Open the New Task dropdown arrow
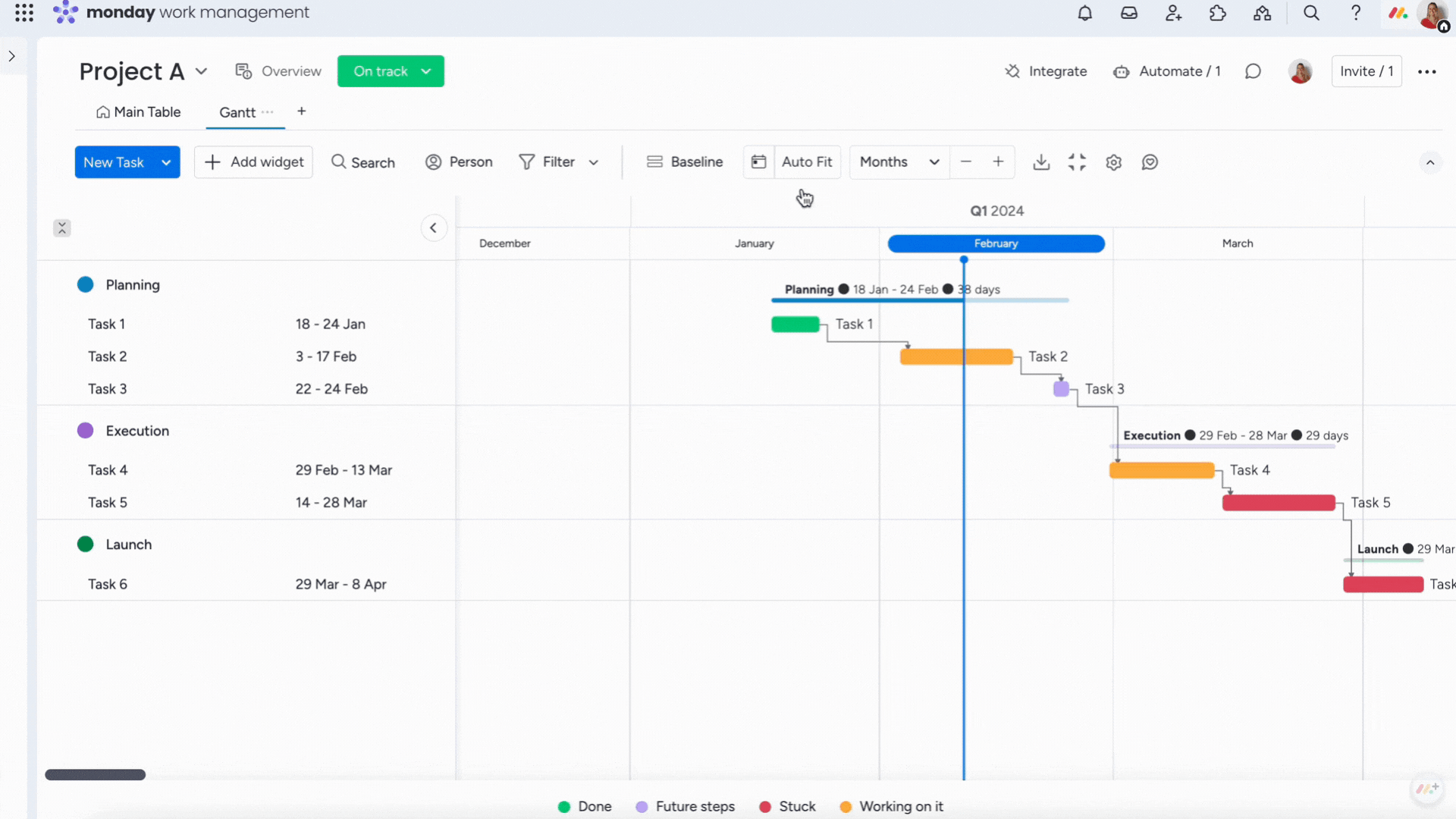 coord(166,162)
